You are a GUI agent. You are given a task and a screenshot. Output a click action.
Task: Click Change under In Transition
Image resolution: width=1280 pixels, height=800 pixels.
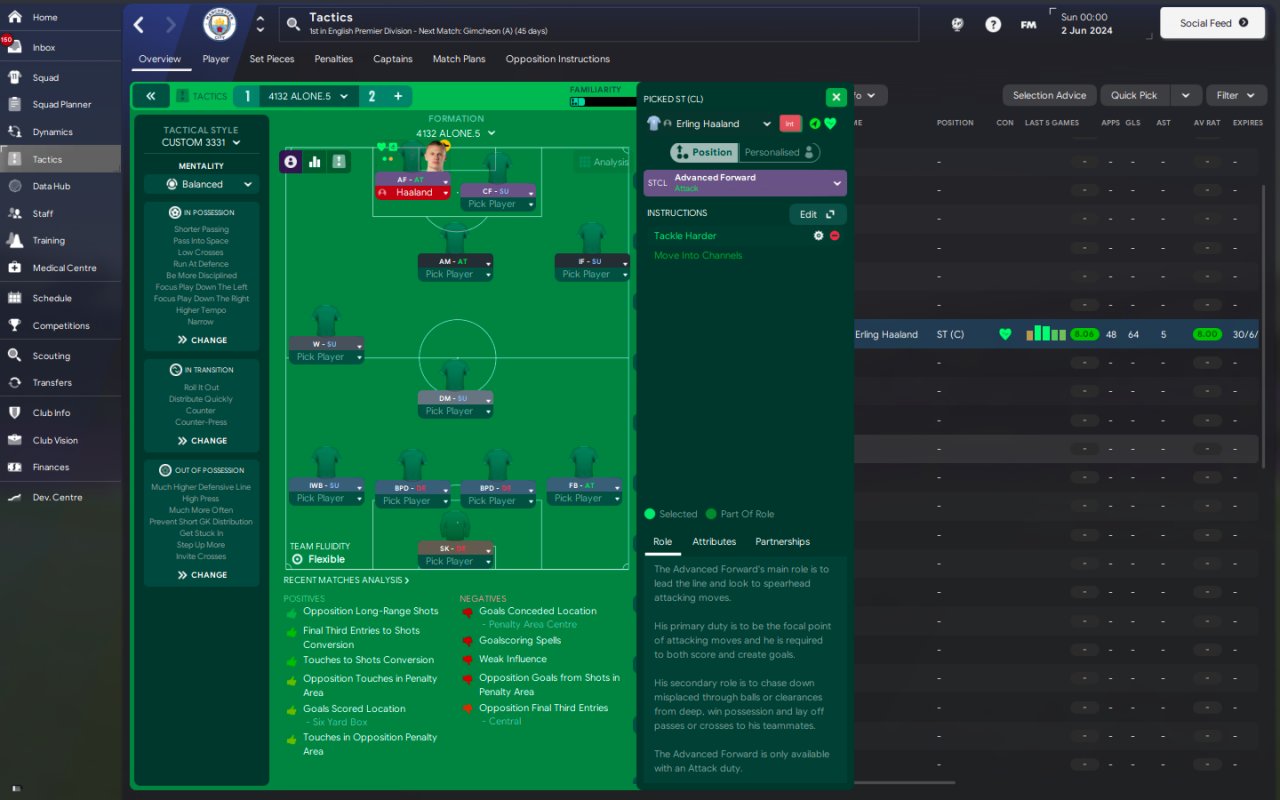pos(202,440)
